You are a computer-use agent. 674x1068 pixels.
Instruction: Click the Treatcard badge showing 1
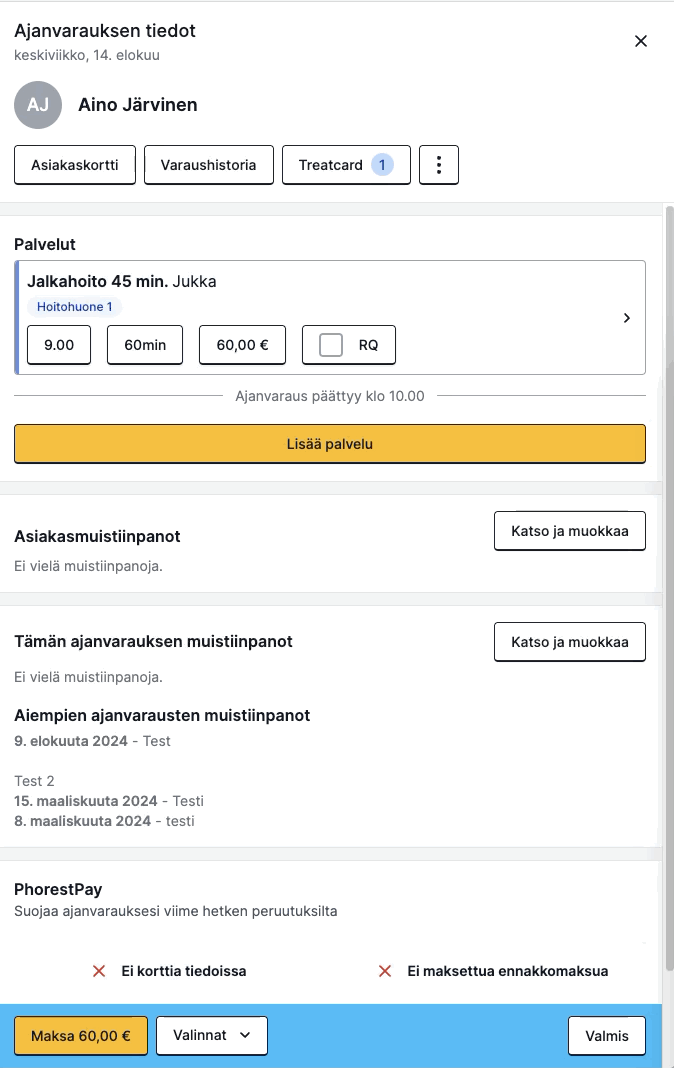(382, 165)
